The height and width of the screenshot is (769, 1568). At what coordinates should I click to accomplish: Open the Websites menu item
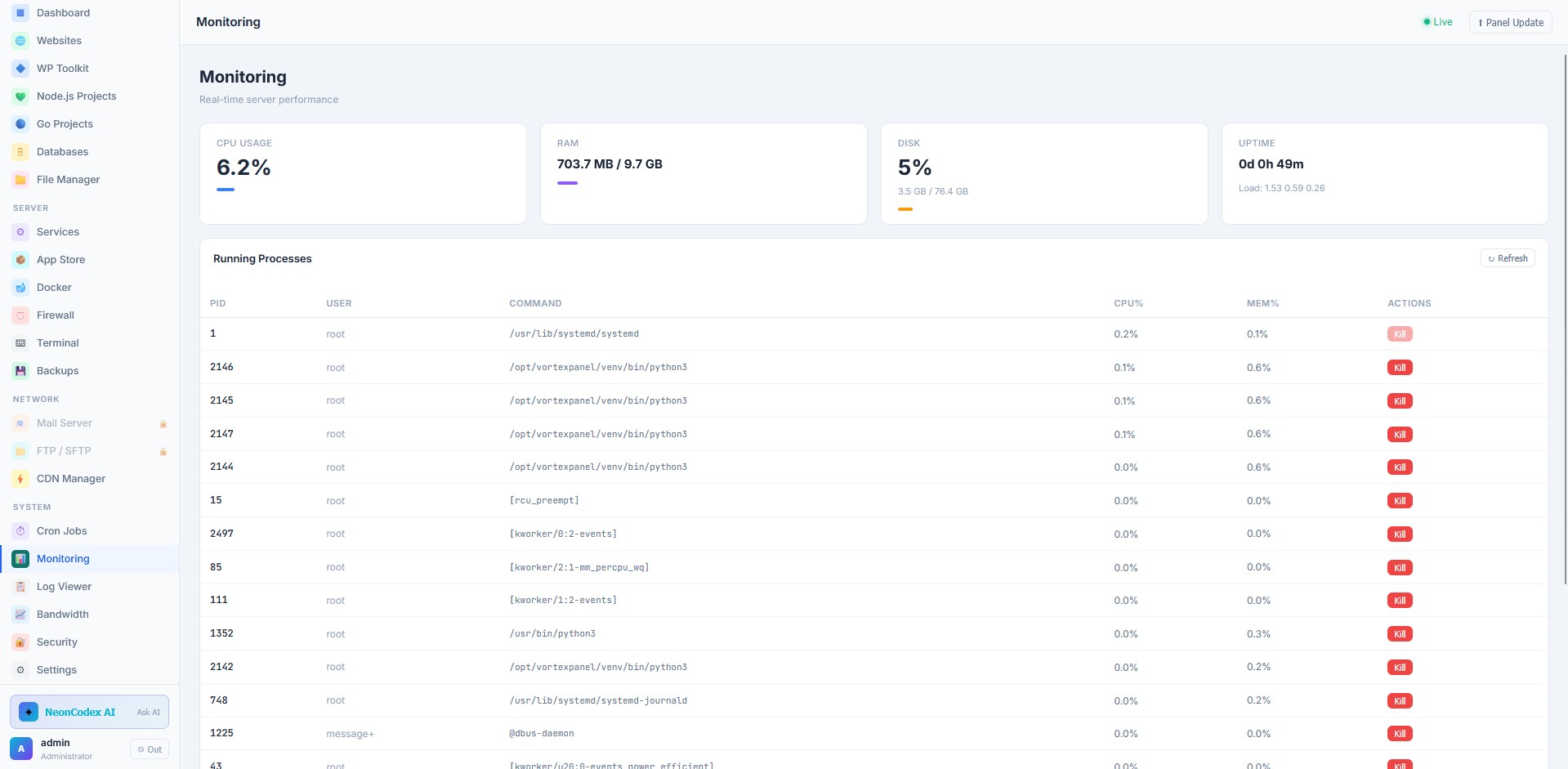coord(89,41)
